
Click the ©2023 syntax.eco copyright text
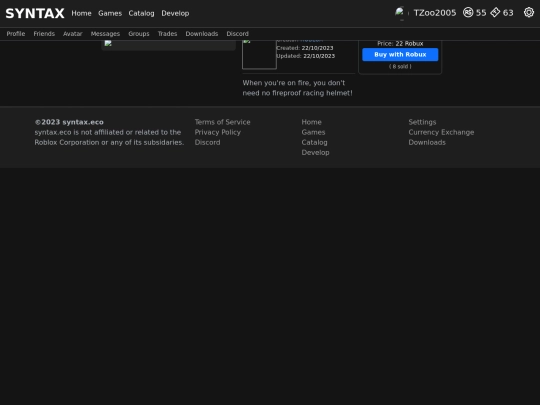[69, 122]
